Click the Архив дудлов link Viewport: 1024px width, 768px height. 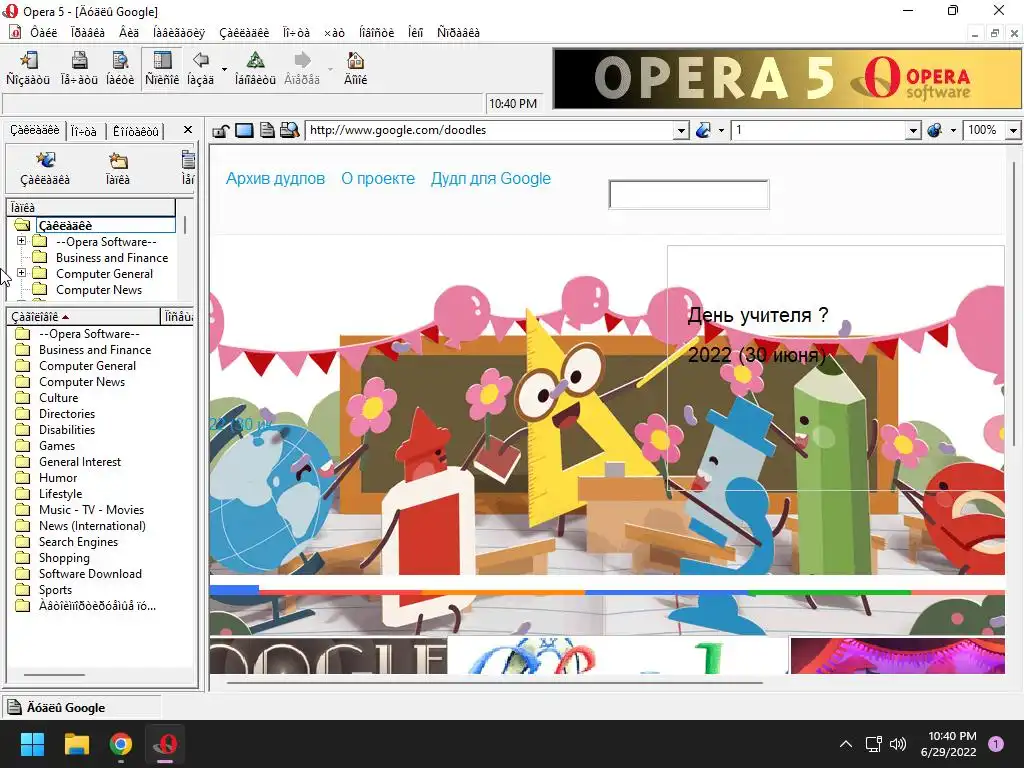[275, 178]
